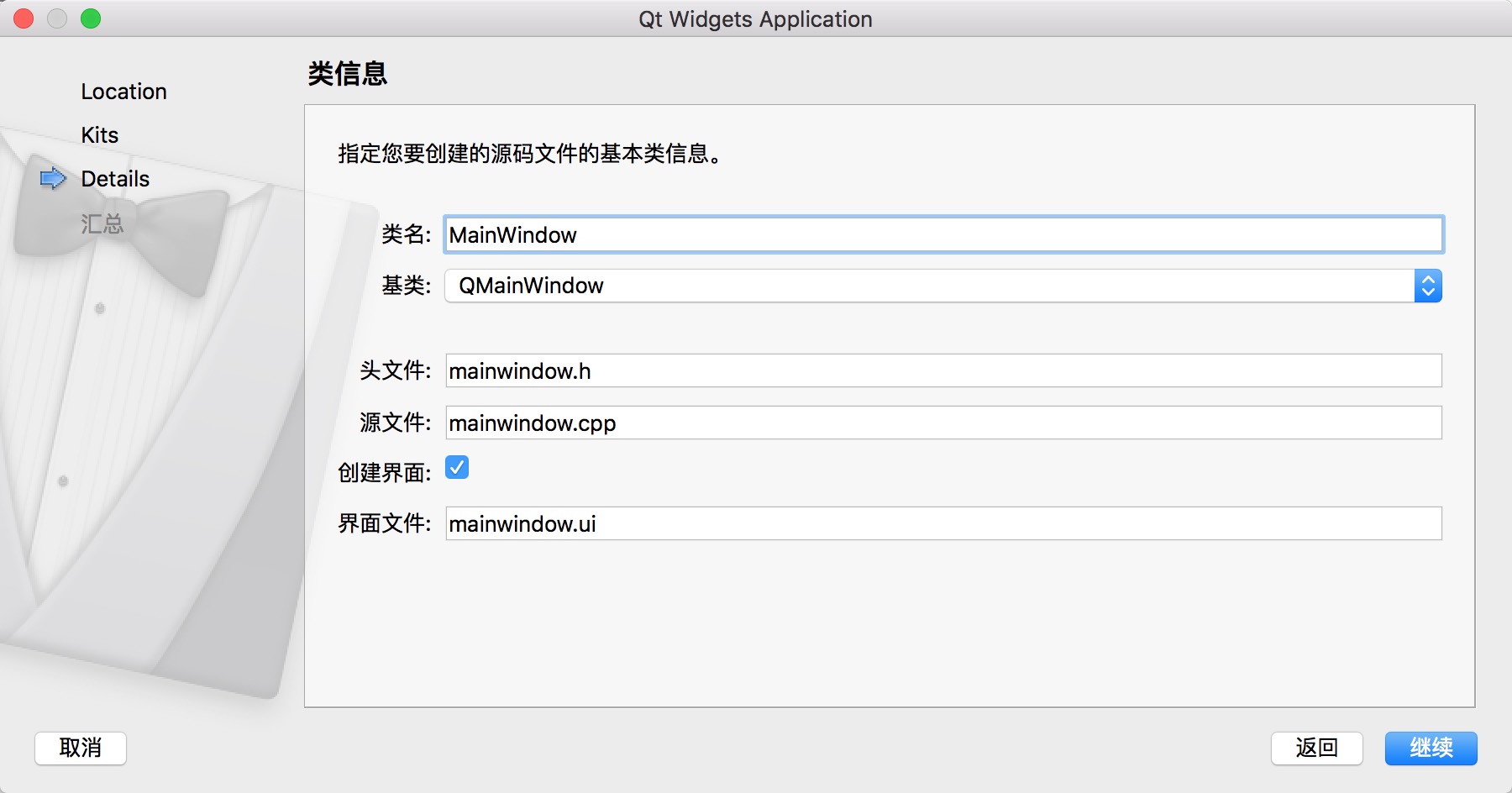1512x793 pixels.
Task: Click the 指定您要创建的源码文件 description text
Action: coord(530,154)
